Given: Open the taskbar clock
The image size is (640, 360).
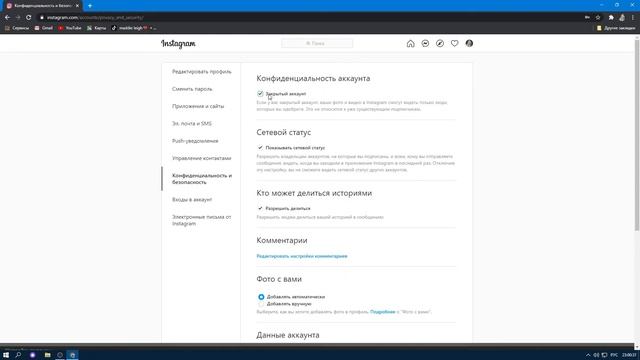Looking at the screenshot, I should [x=629, y=355].
